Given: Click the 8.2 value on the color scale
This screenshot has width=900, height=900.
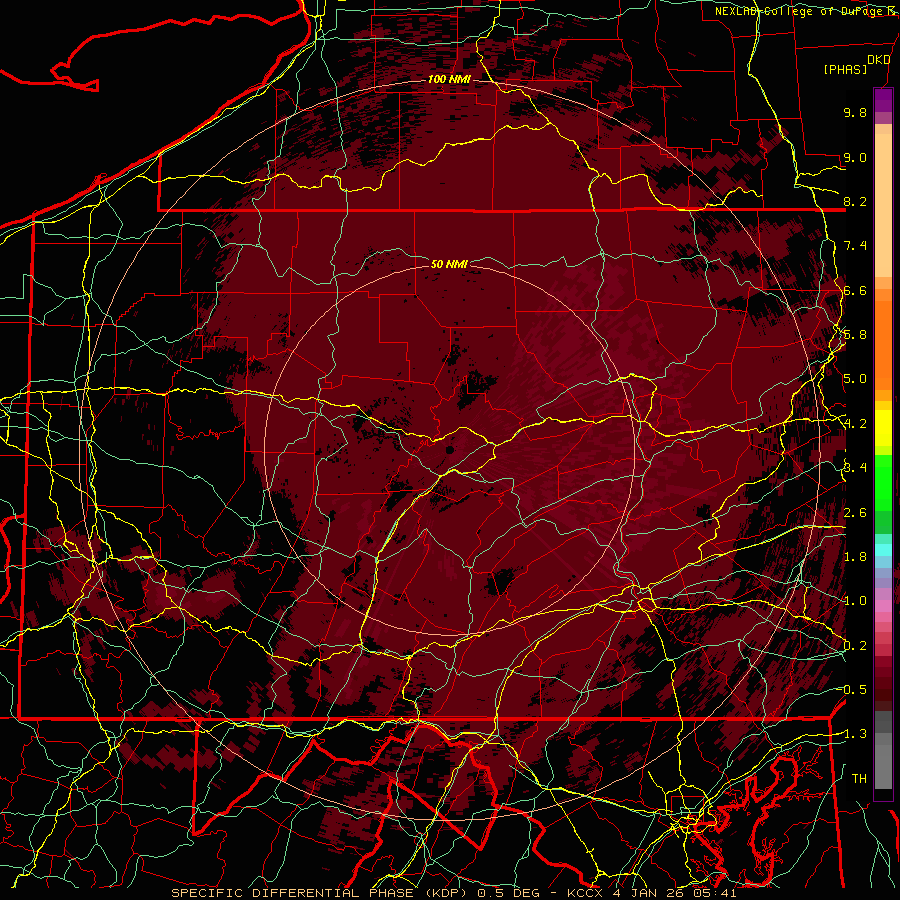Looking at the screenshot, I should 855,201.
